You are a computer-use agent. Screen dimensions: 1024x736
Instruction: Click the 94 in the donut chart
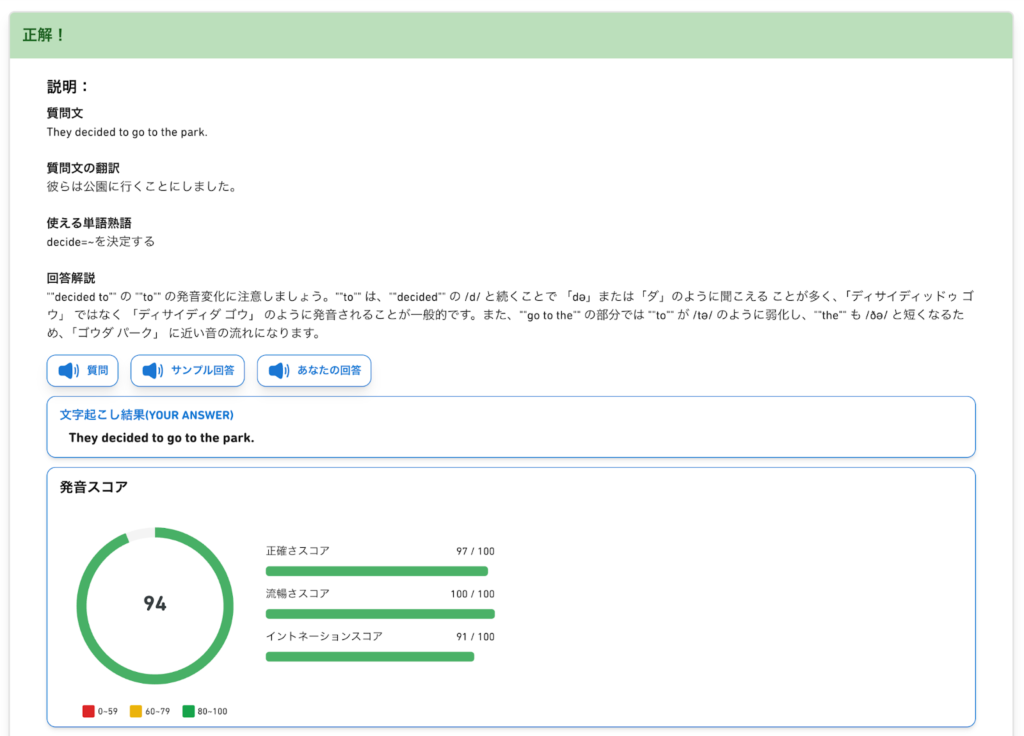coord(155,604)
